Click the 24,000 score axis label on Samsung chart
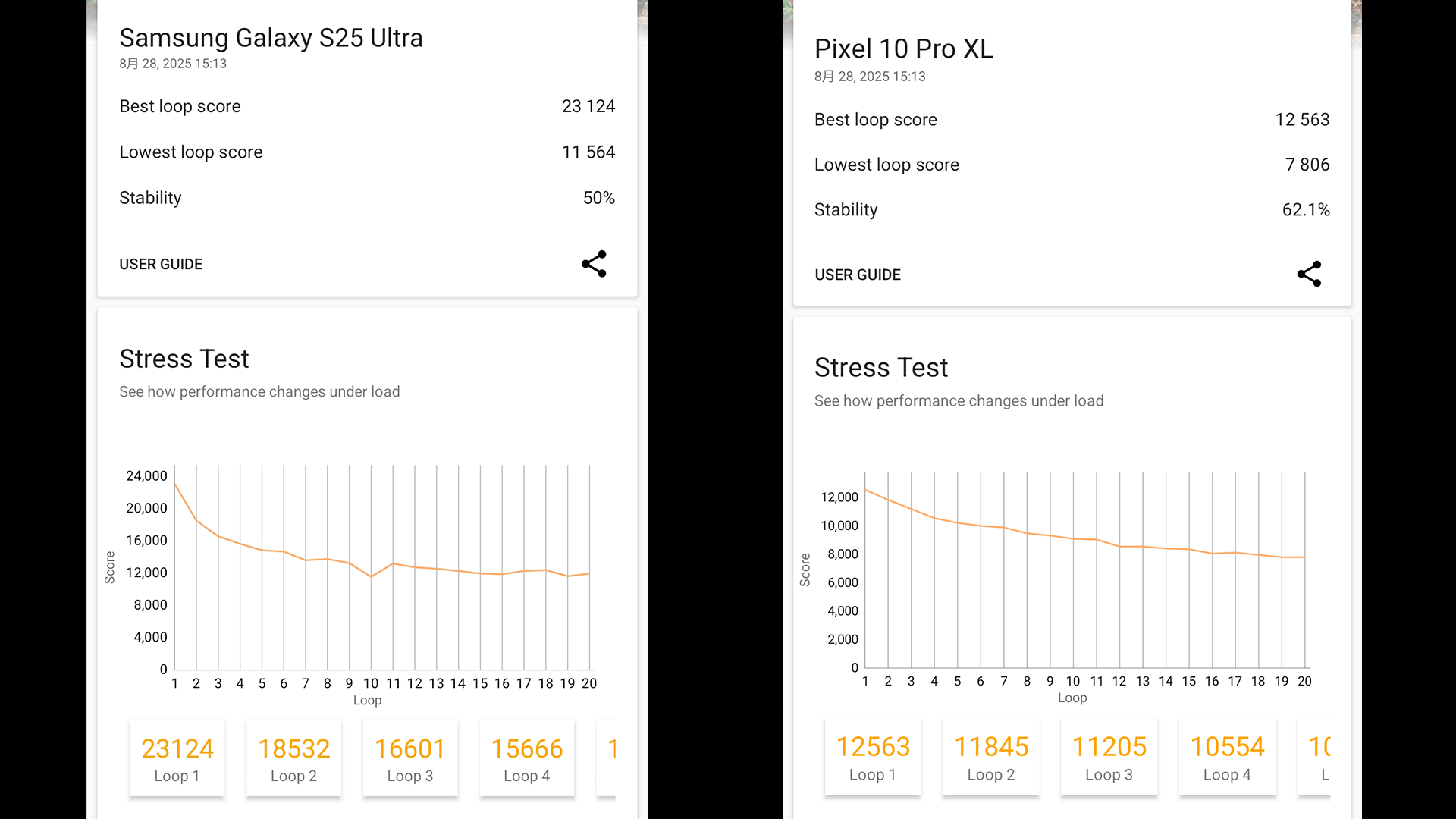The image size is (1456, 819). [x=146, y=476]
